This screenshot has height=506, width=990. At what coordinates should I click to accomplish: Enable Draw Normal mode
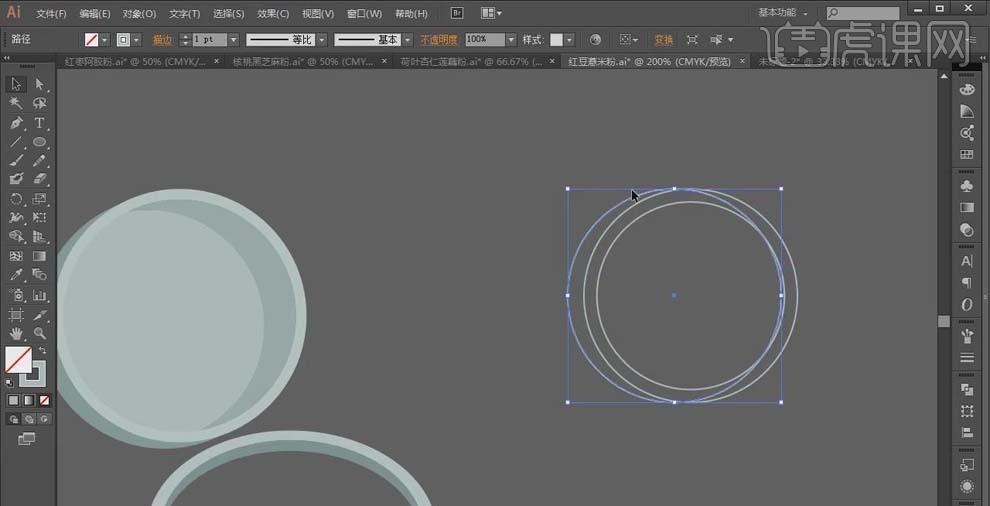point(13,419)
